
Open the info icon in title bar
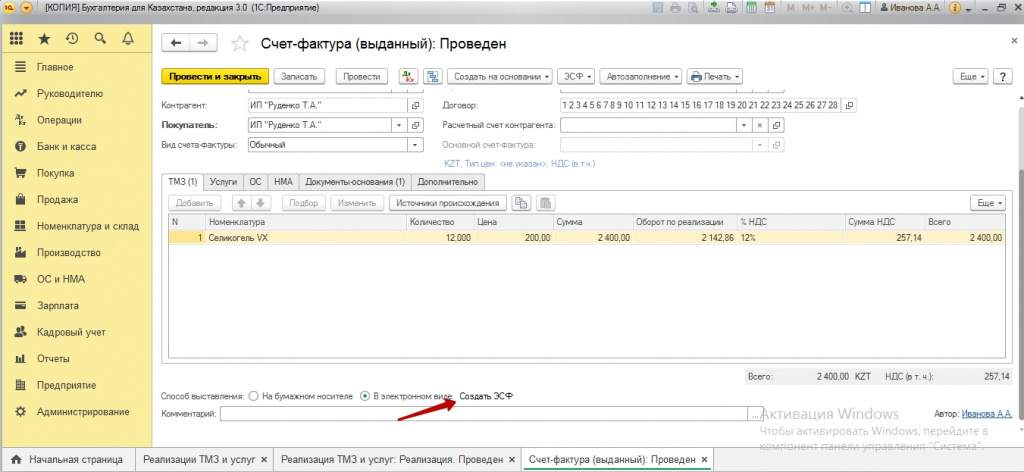click(955, 8)
